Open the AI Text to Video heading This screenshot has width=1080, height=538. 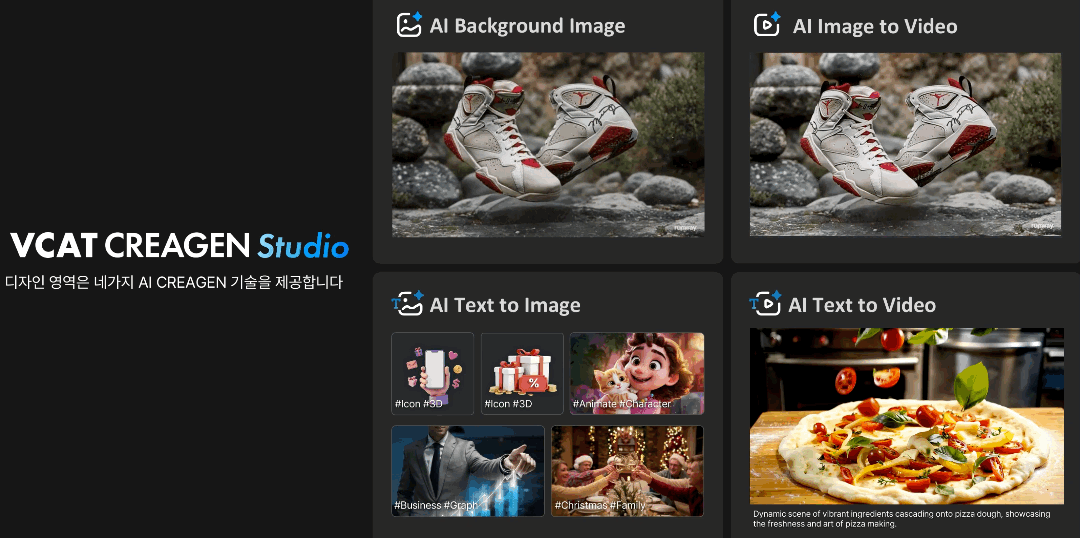coord(862,305)
